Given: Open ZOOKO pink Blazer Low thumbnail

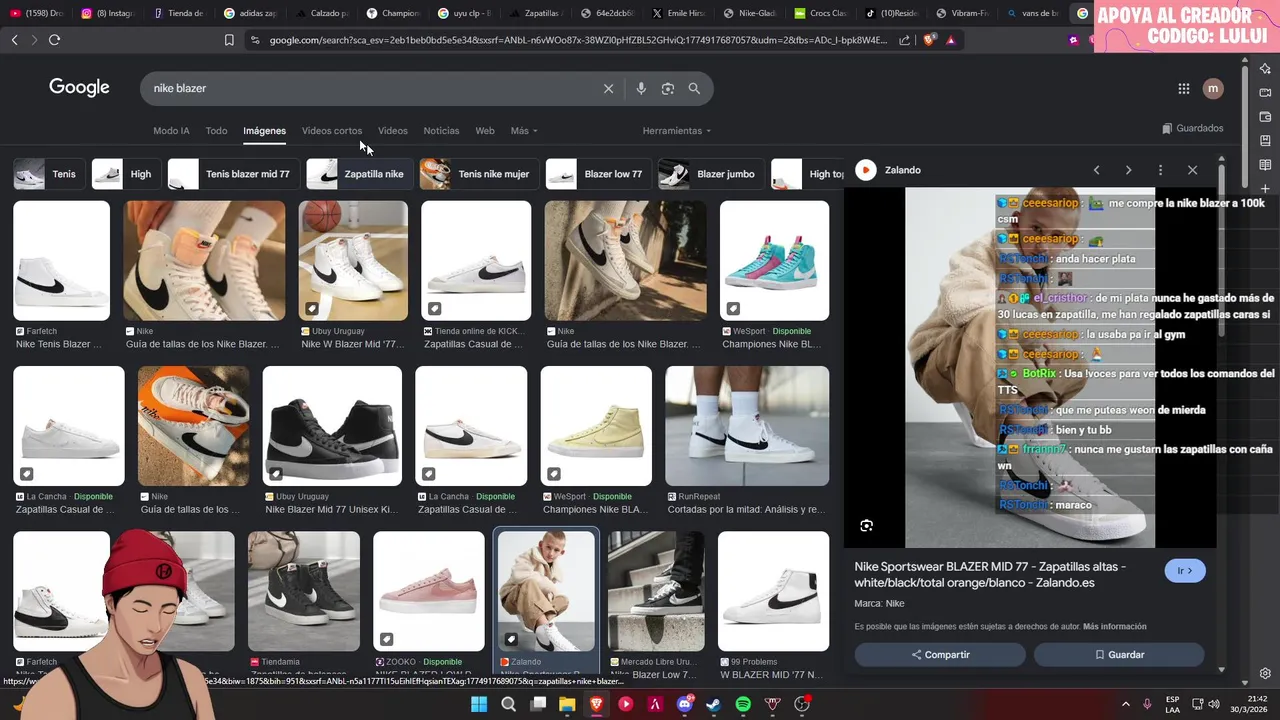Looking at the screenshot, I should coord(429,591).
